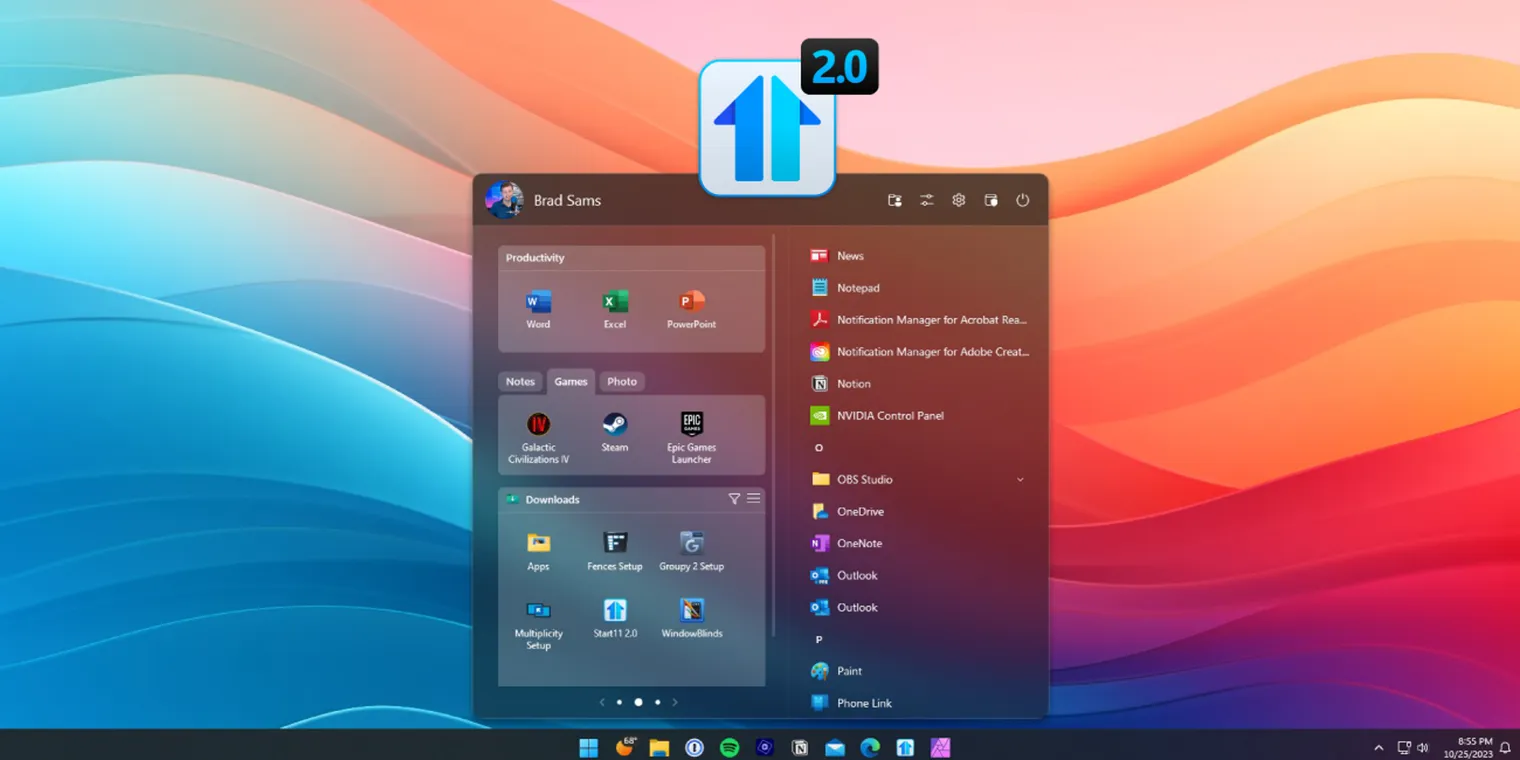Expand the OBS Studio folder
The width and height of the screenshot is (1520, 760).
(1019, 479)
